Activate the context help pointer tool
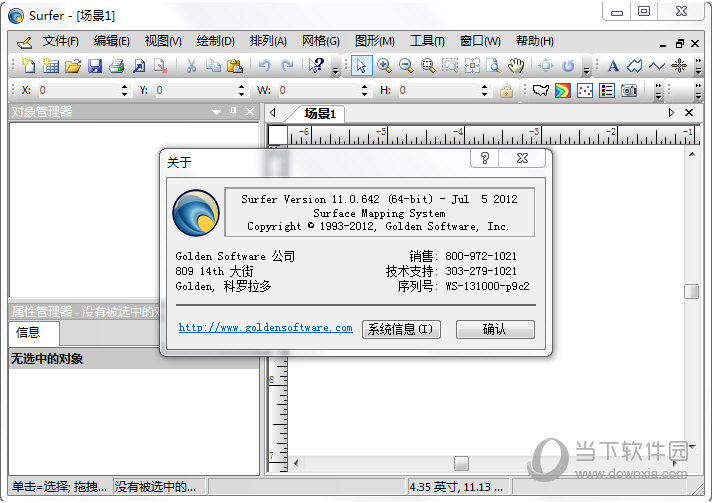The image size is (712, 503). click(x=316, y=66)
